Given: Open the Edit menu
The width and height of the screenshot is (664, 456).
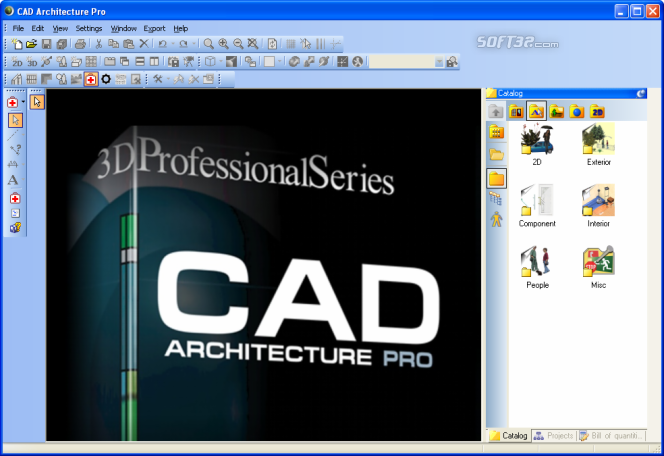Looking at the screenshot, I should [38, 28].
